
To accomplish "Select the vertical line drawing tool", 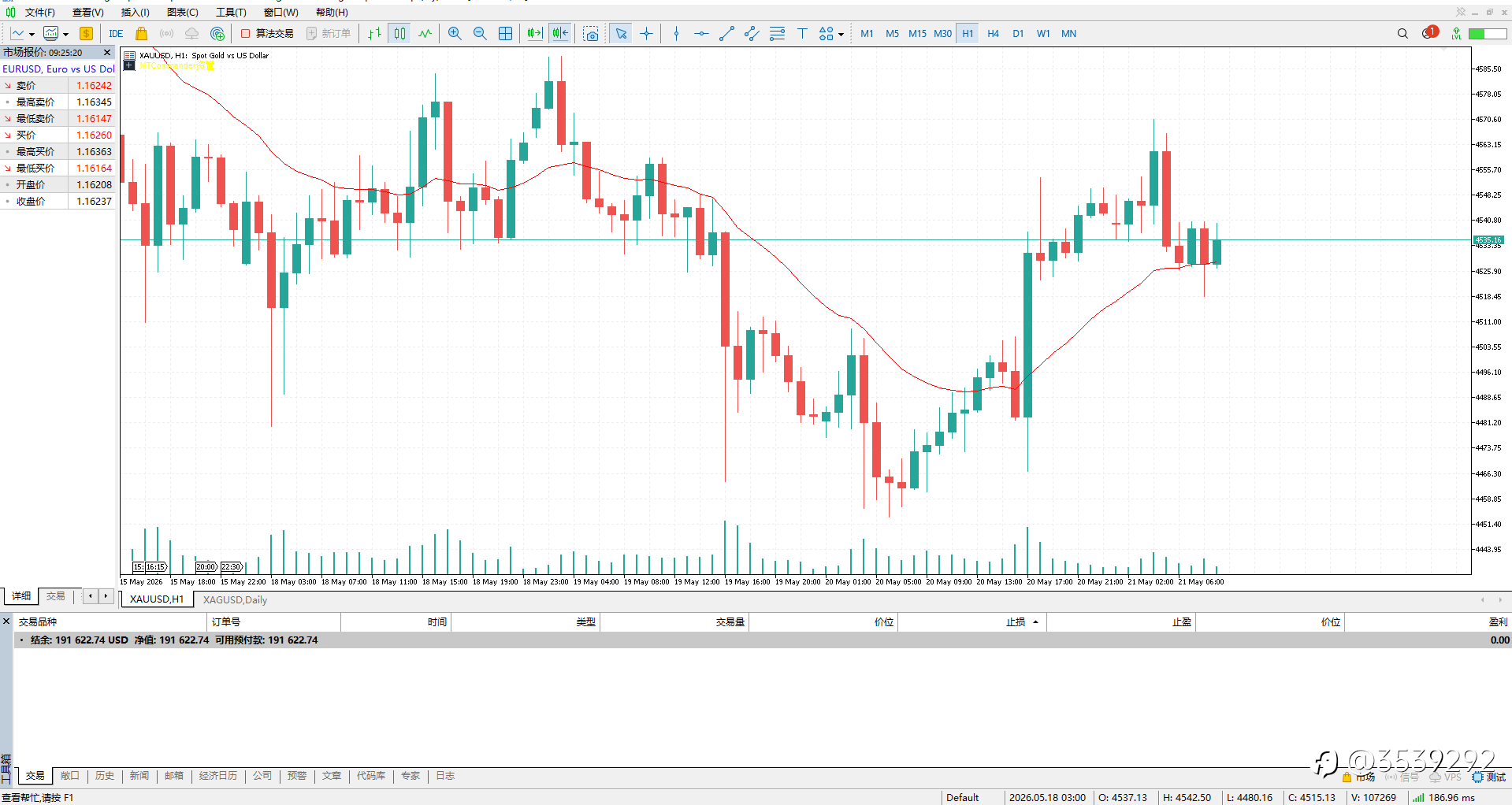I will coord(676,33).
